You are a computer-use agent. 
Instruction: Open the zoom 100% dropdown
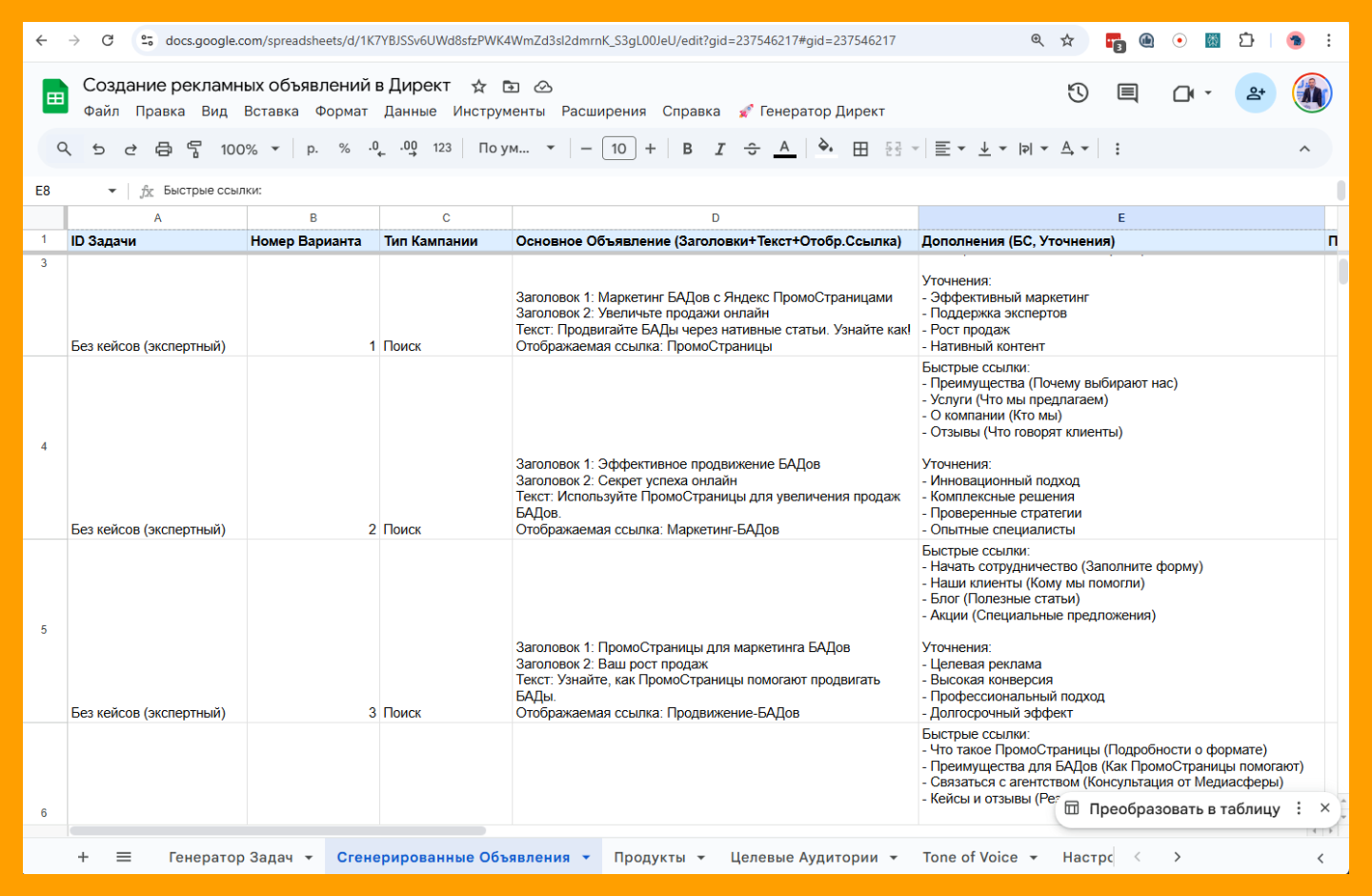click(250, 149)
